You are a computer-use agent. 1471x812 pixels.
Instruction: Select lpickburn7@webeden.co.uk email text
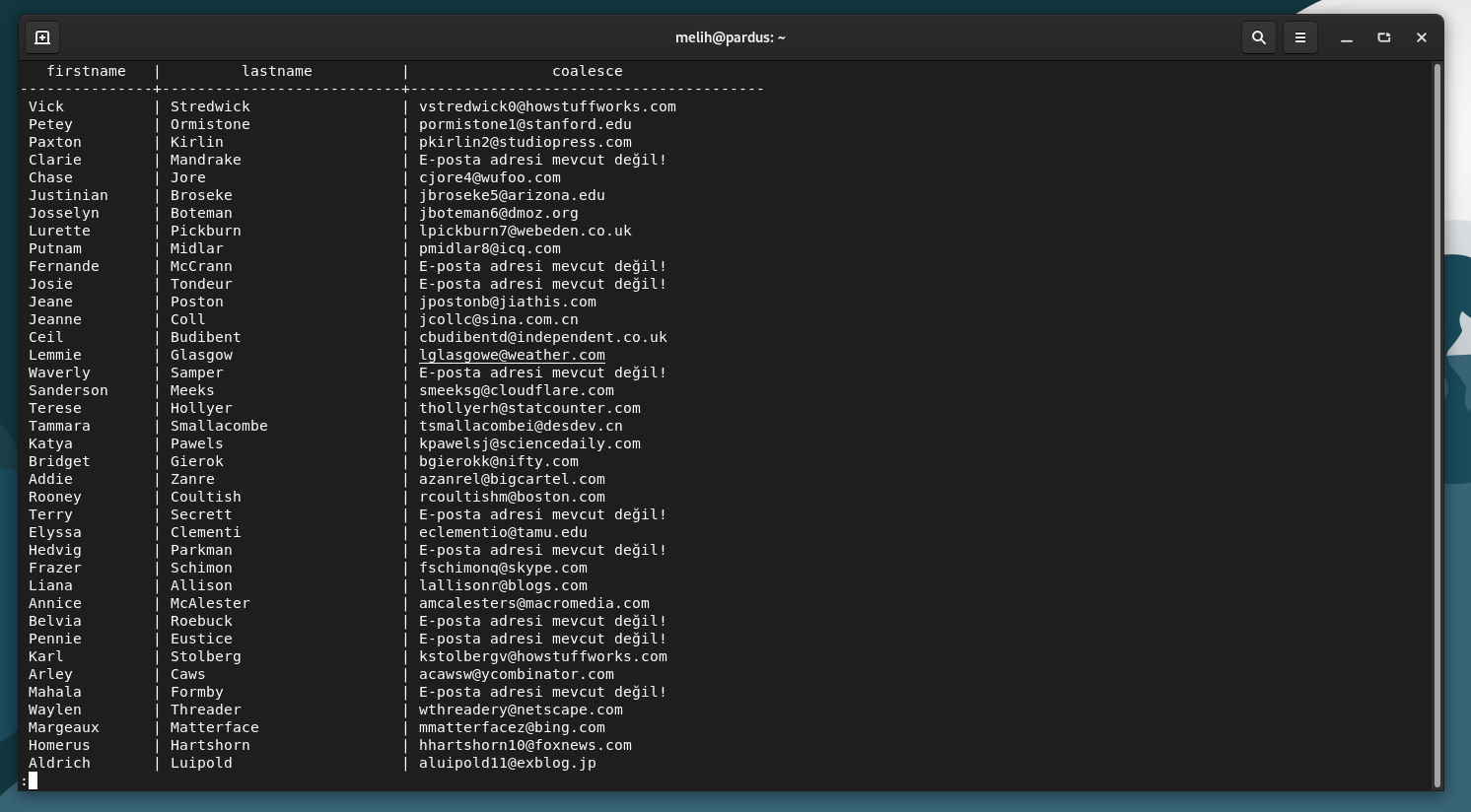tap(525, 231)
